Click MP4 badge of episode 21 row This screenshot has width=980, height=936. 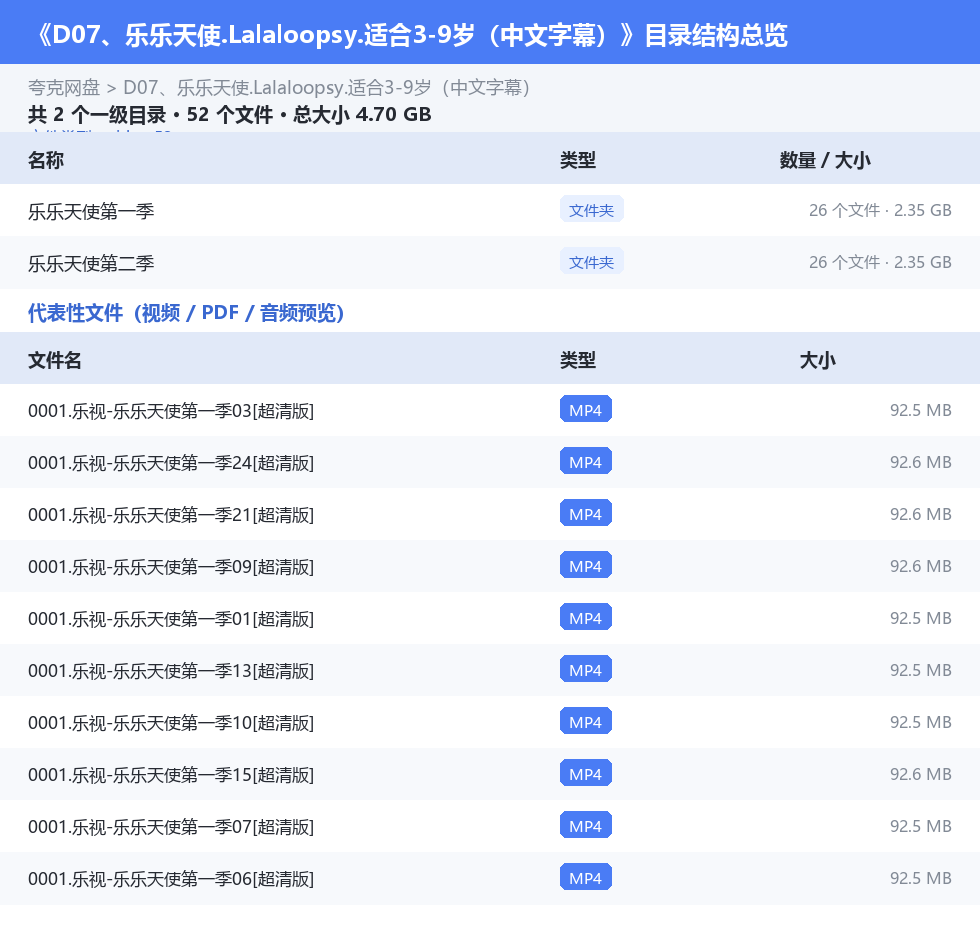coord(586,514)
